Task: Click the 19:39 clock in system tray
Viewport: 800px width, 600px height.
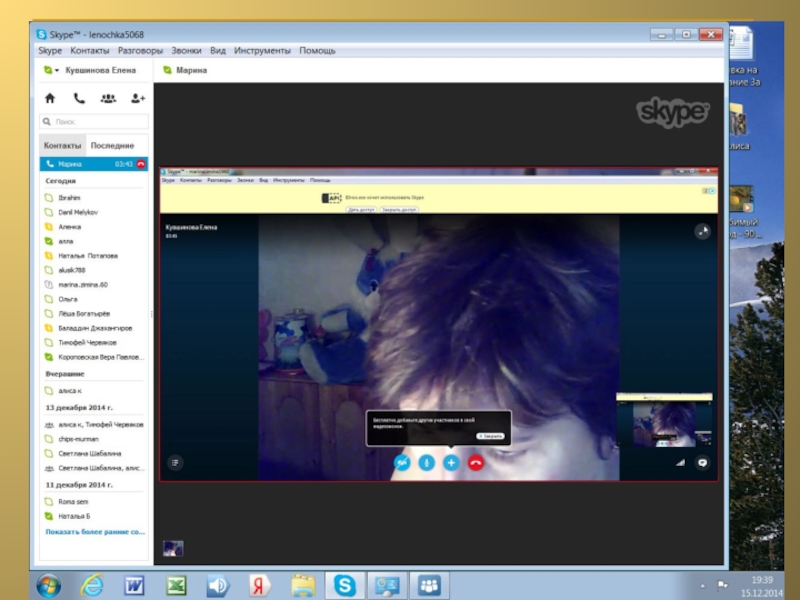Action: pyautogui.click(x=762, y=580)
